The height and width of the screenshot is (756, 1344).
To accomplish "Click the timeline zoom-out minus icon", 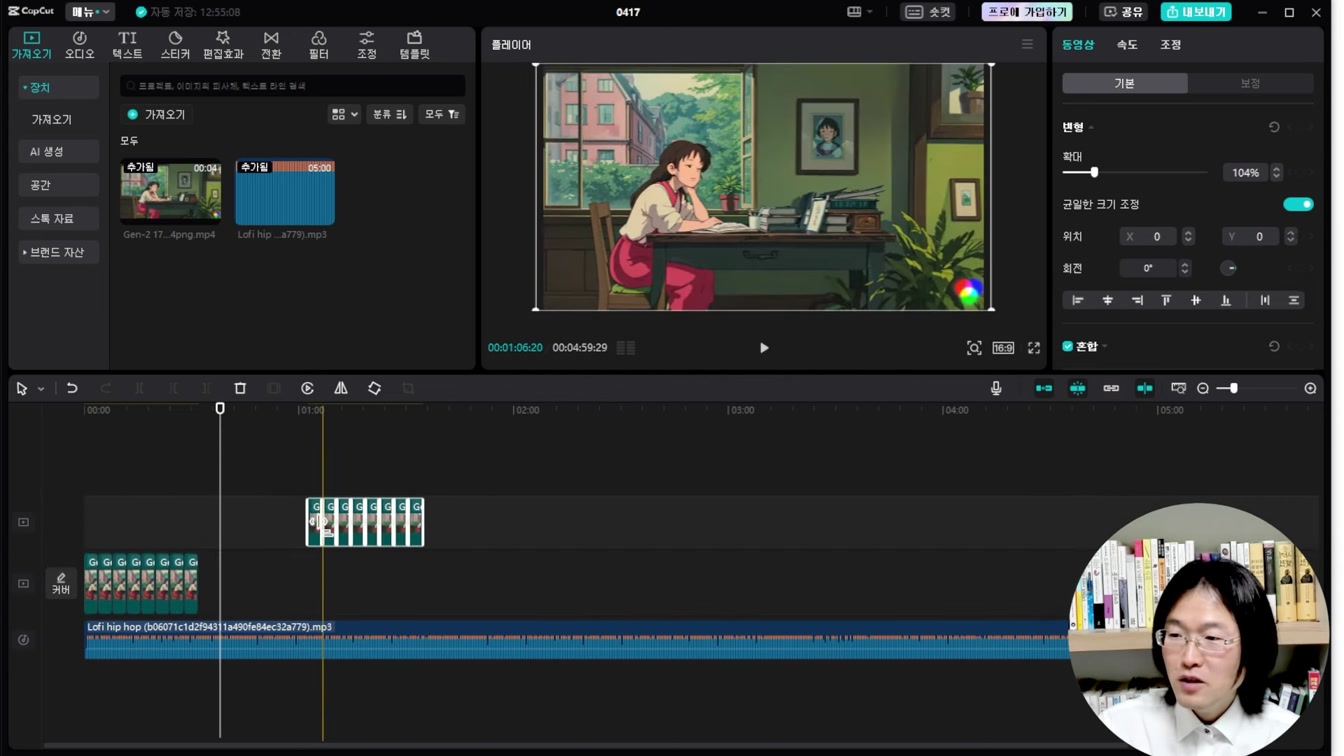I will 1203,388.
